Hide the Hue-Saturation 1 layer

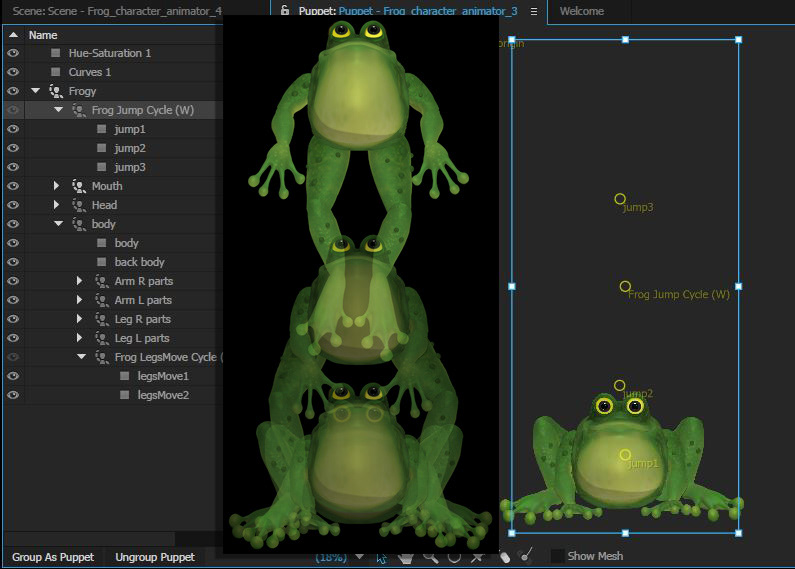point(13,53)
